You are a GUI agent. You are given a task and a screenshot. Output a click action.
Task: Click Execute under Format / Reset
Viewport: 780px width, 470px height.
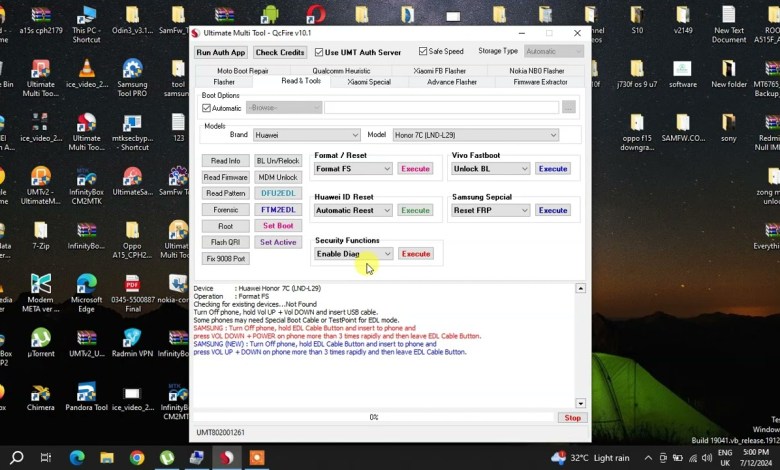(x=415, y=169)
